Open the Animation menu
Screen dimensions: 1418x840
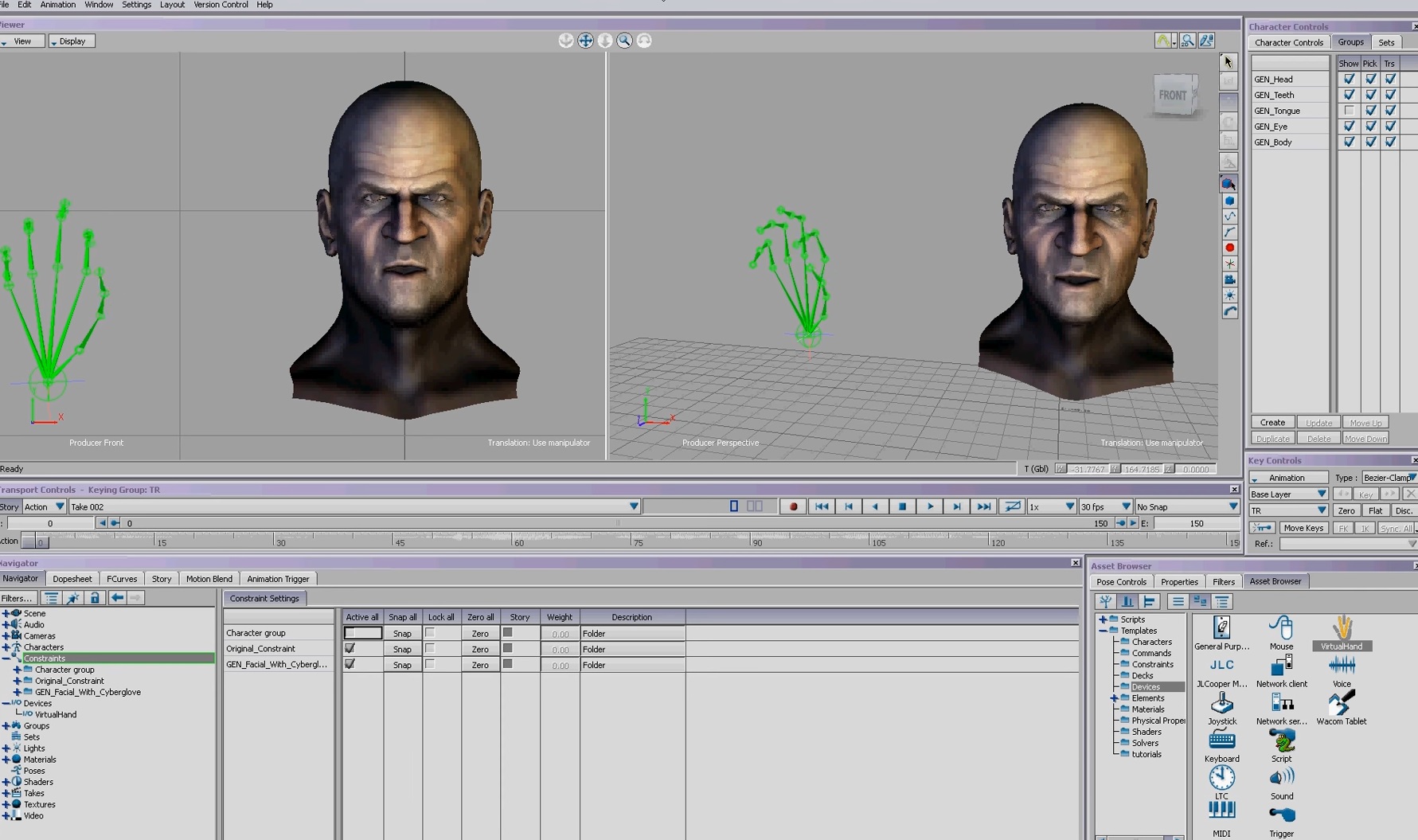coord(57,5)
